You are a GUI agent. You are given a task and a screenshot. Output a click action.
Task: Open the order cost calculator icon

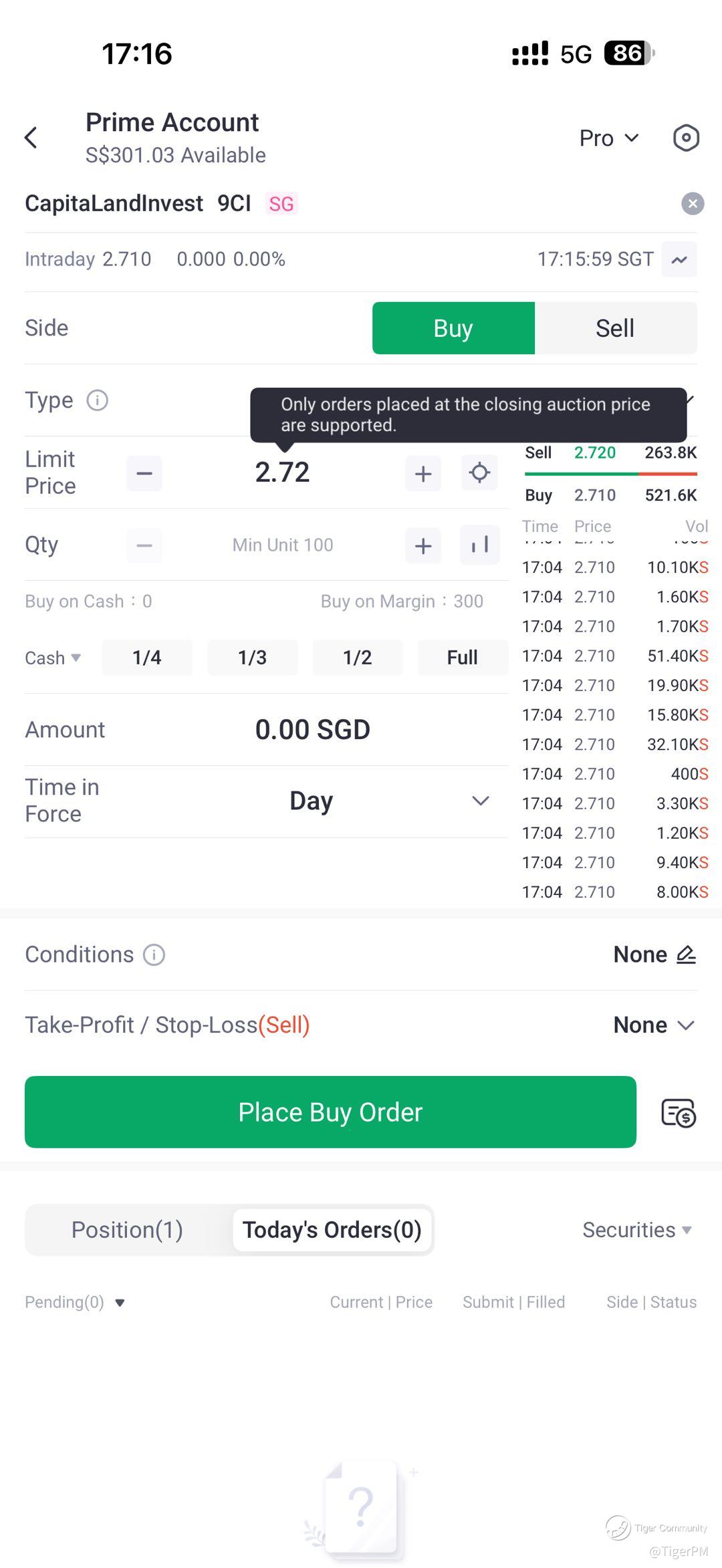pos(679,1113)
